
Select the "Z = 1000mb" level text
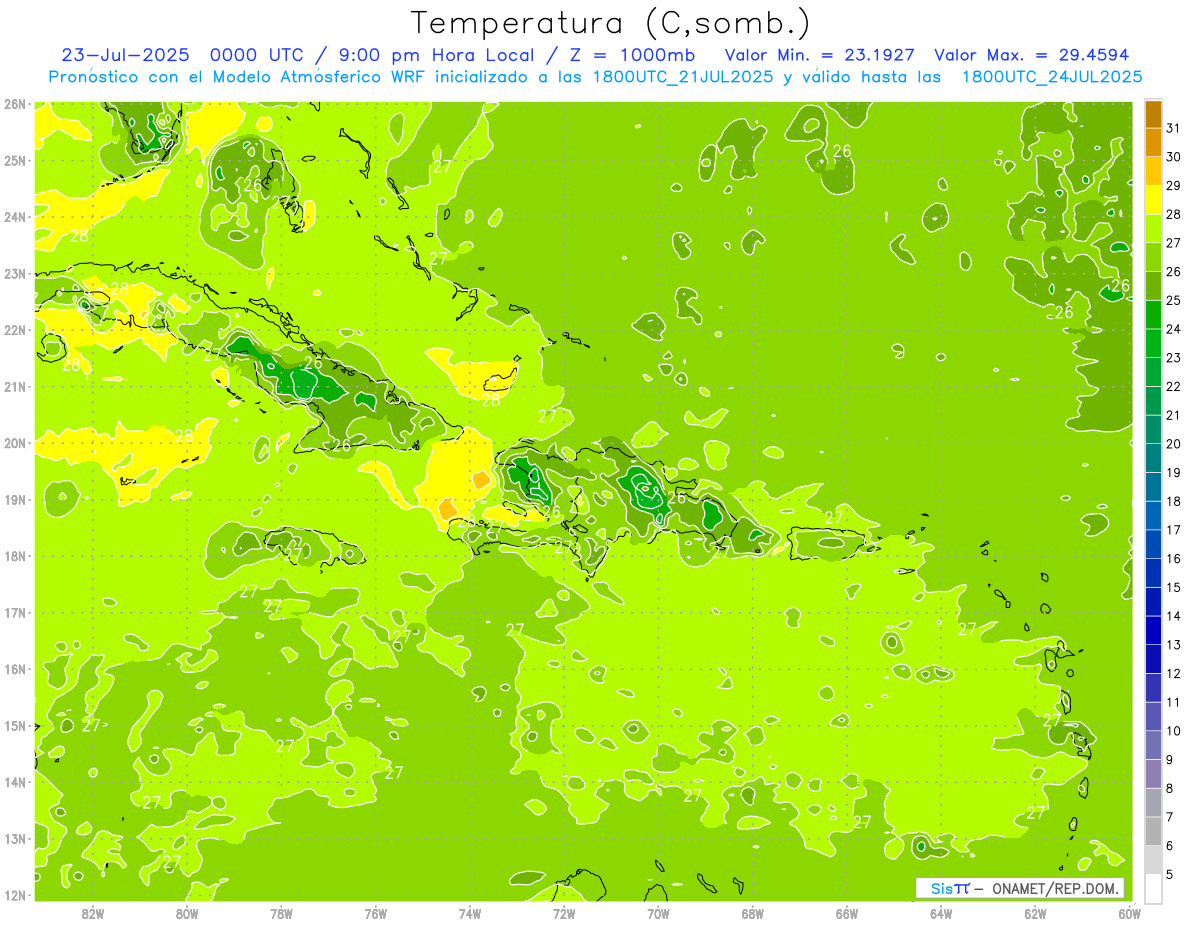(x=632, y=55)
